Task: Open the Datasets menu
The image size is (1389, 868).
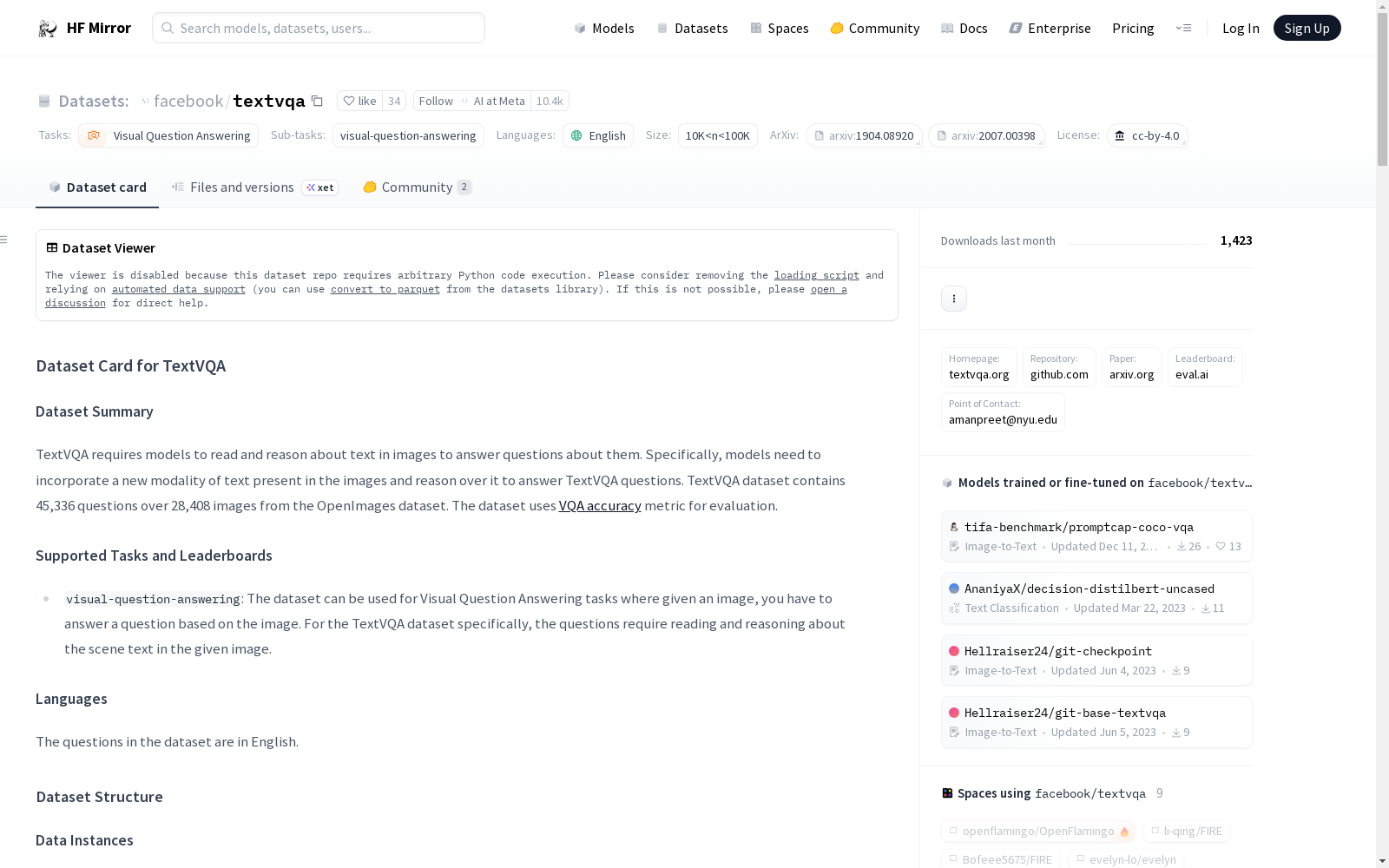Action: [x=692, y=28]
